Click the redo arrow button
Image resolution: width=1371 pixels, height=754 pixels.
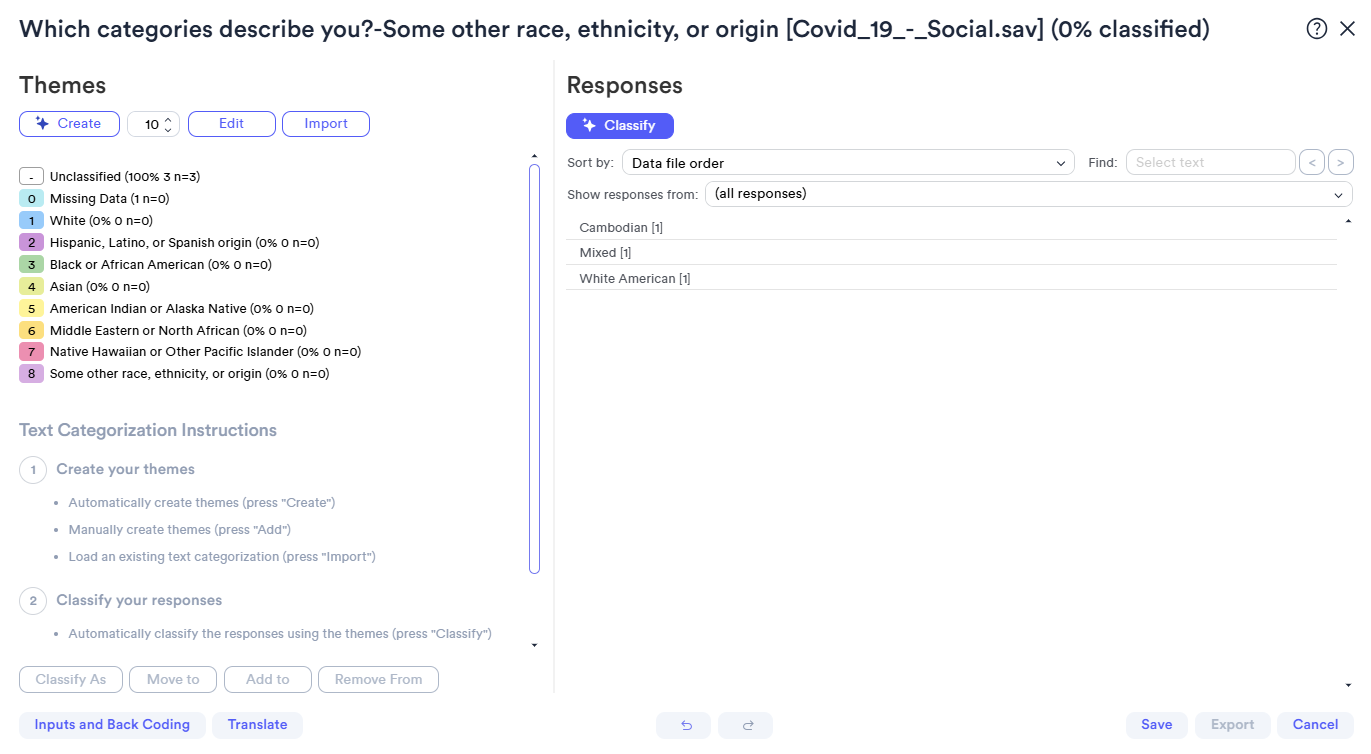click(745, 725)
